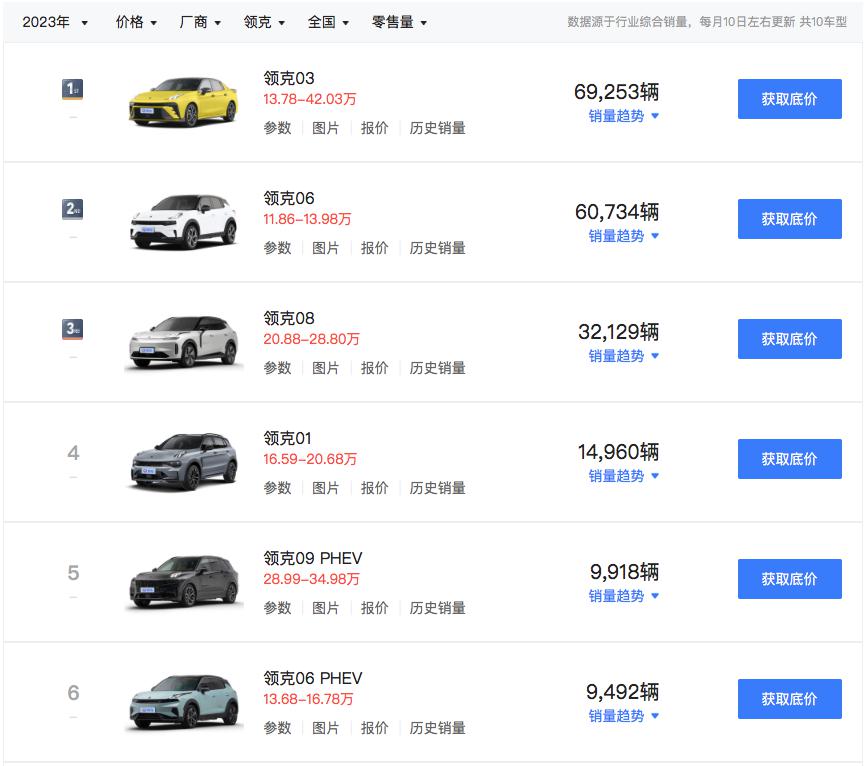This screenshot has height=766, width=867.
Task: Open the 厂商 manufacturer dropdown
Action: 200,22
